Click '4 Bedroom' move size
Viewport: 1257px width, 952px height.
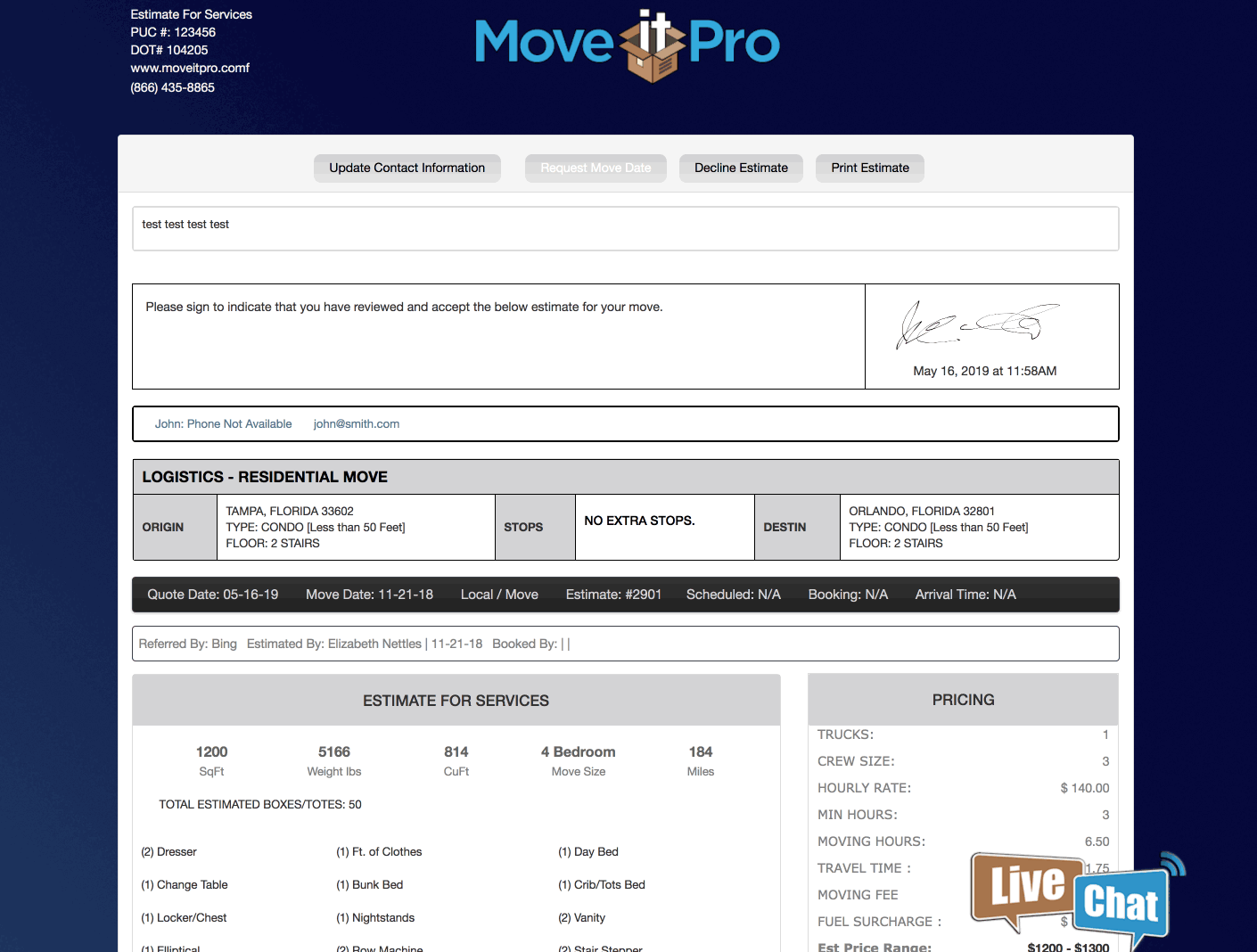tap(579, 760)
